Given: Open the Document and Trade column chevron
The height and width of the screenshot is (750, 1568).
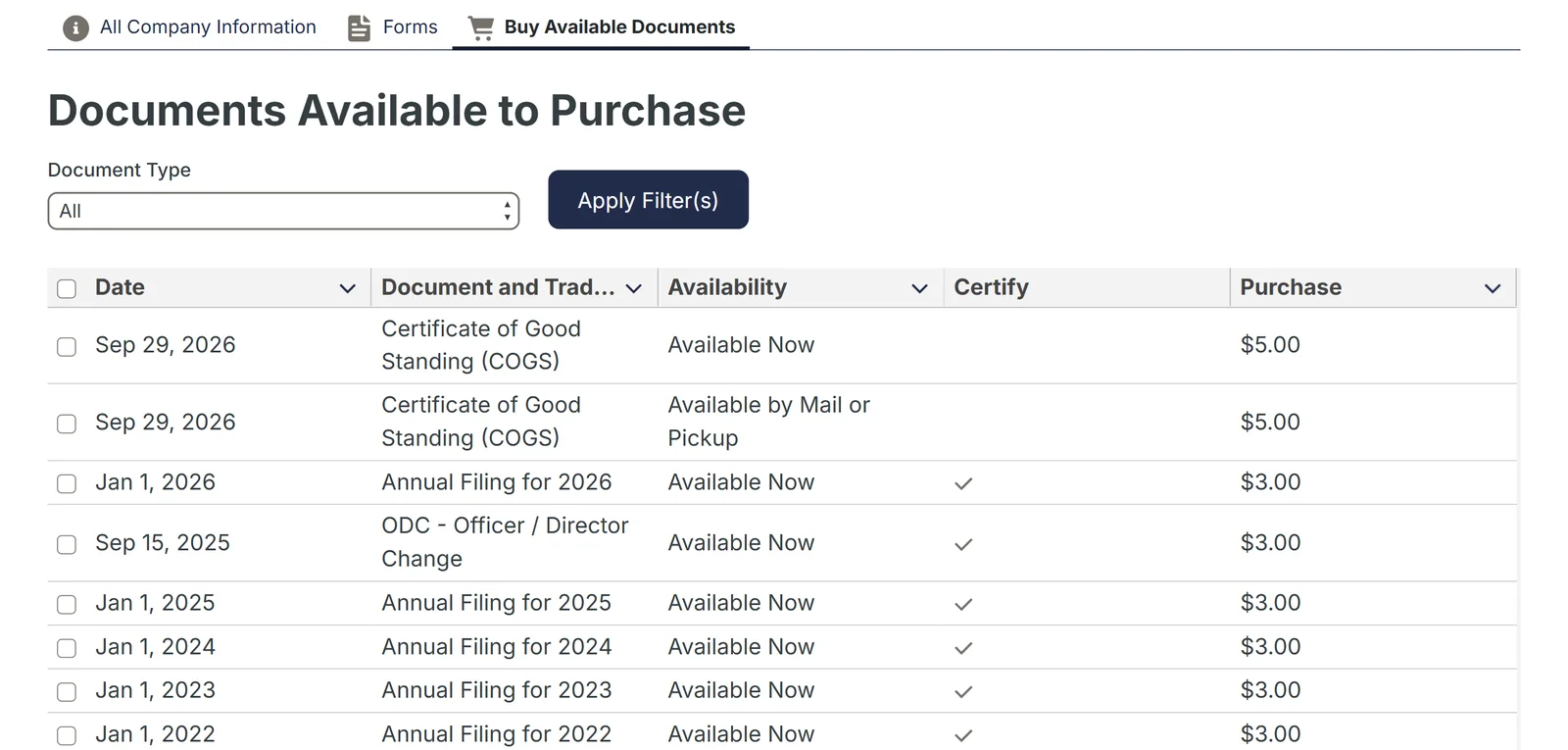Looking at the screenshot, I should 634,288.
